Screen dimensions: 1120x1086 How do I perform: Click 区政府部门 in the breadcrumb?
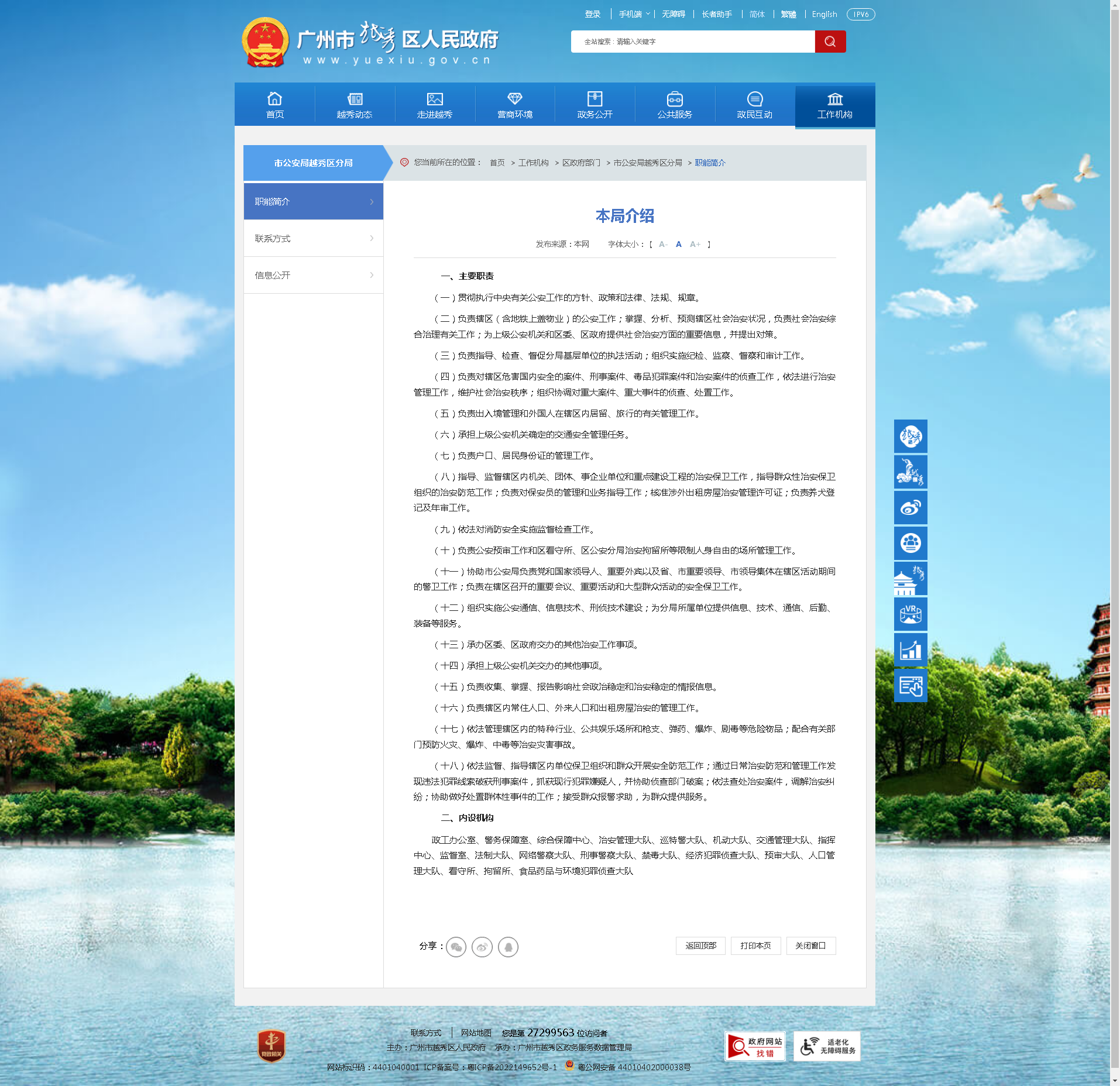pyautogui.click(x=581, y=163)
